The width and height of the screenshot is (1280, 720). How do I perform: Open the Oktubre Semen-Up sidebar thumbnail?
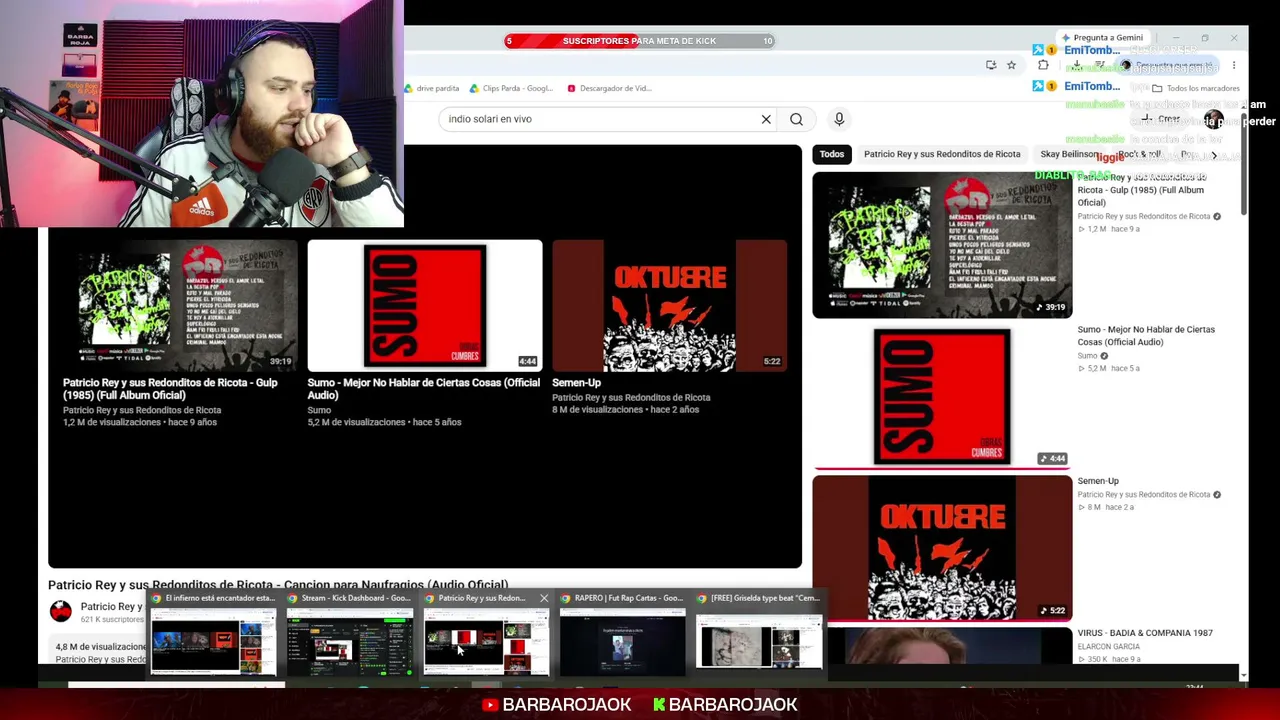942,548
